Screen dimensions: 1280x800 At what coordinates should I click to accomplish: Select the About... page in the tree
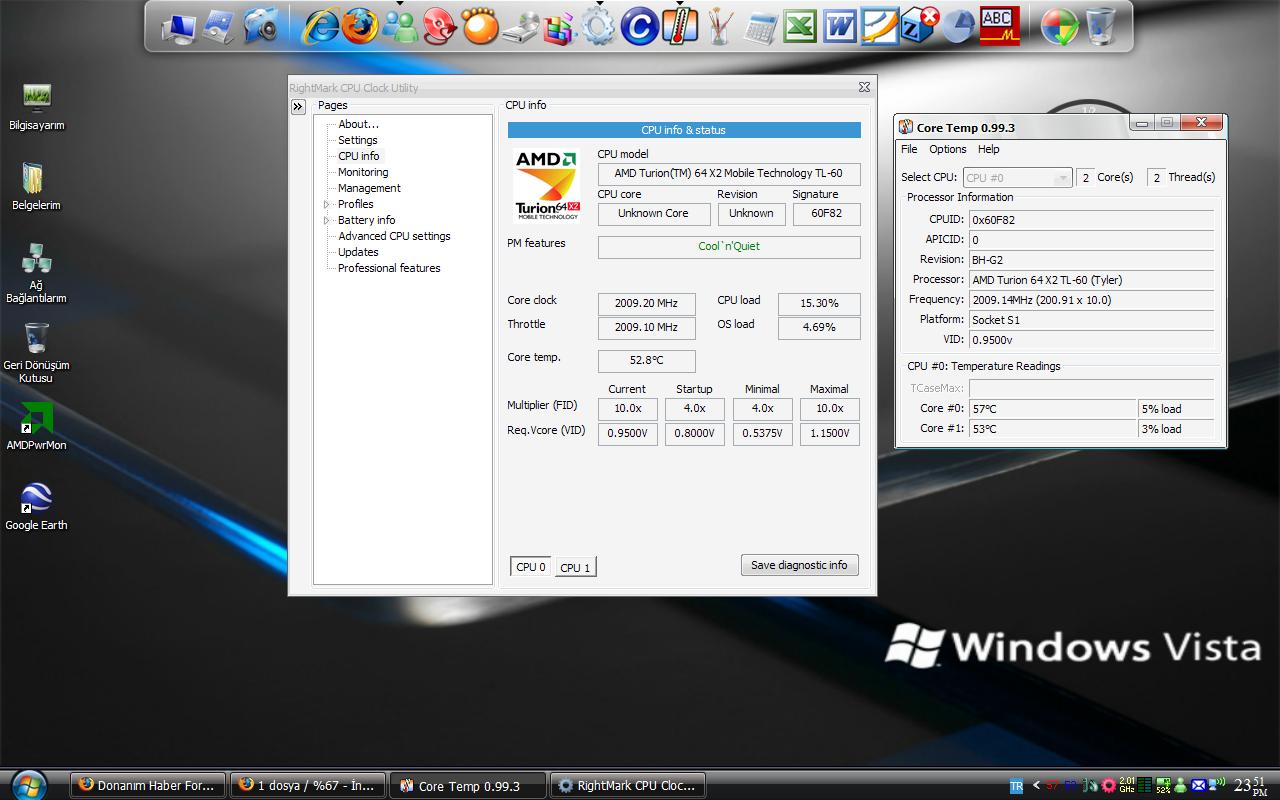pyautogui.click(x=358, y=124)
